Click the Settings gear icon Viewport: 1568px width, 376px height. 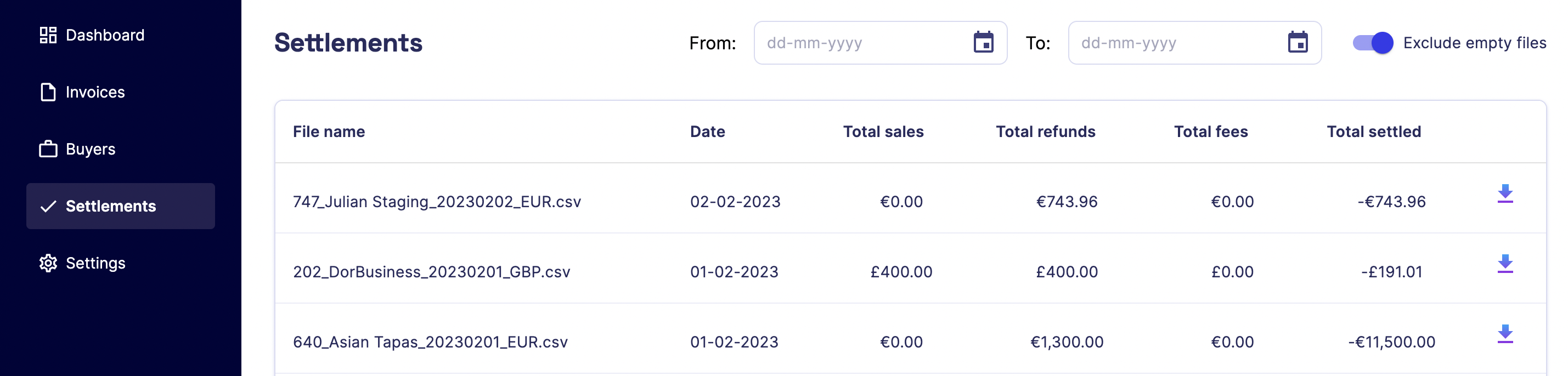pos(48,263)
